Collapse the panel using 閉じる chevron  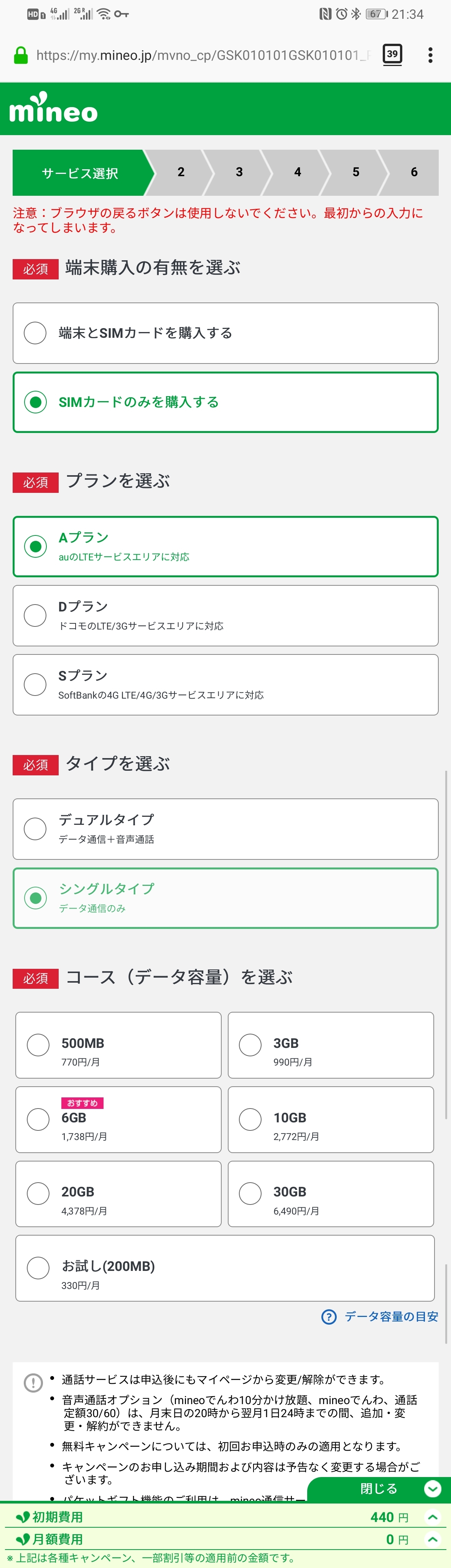pyautogui.click(x=432, y=1488)
